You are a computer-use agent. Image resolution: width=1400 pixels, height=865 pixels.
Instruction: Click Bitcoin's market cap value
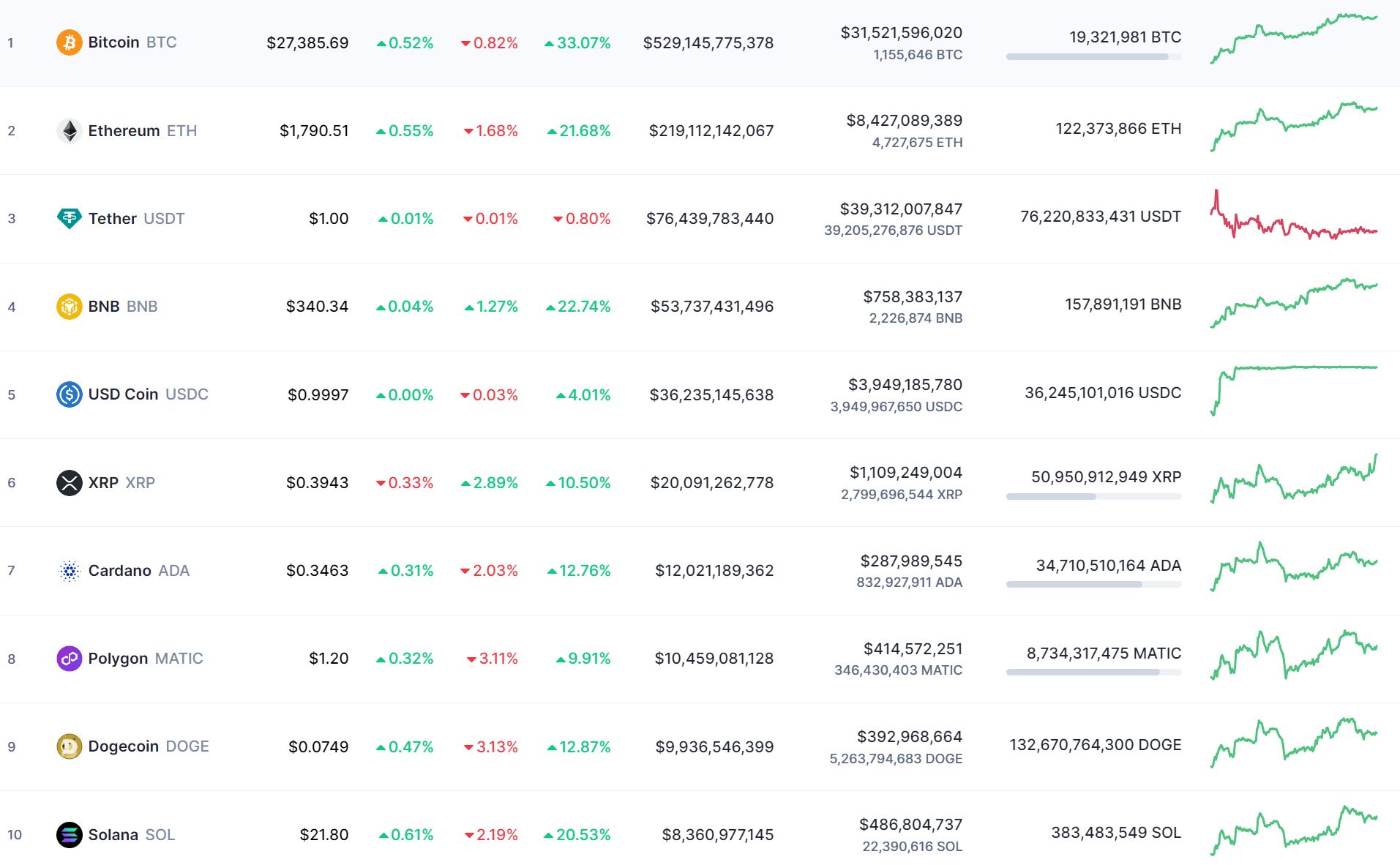[708, 43]
